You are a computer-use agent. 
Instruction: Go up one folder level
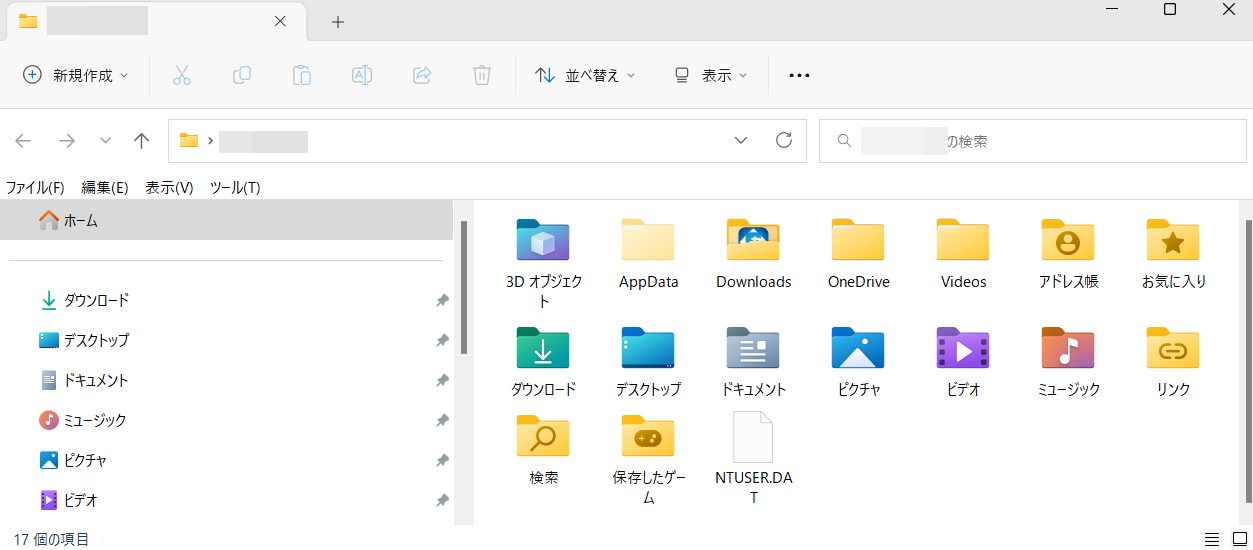[x=142, y=141]
